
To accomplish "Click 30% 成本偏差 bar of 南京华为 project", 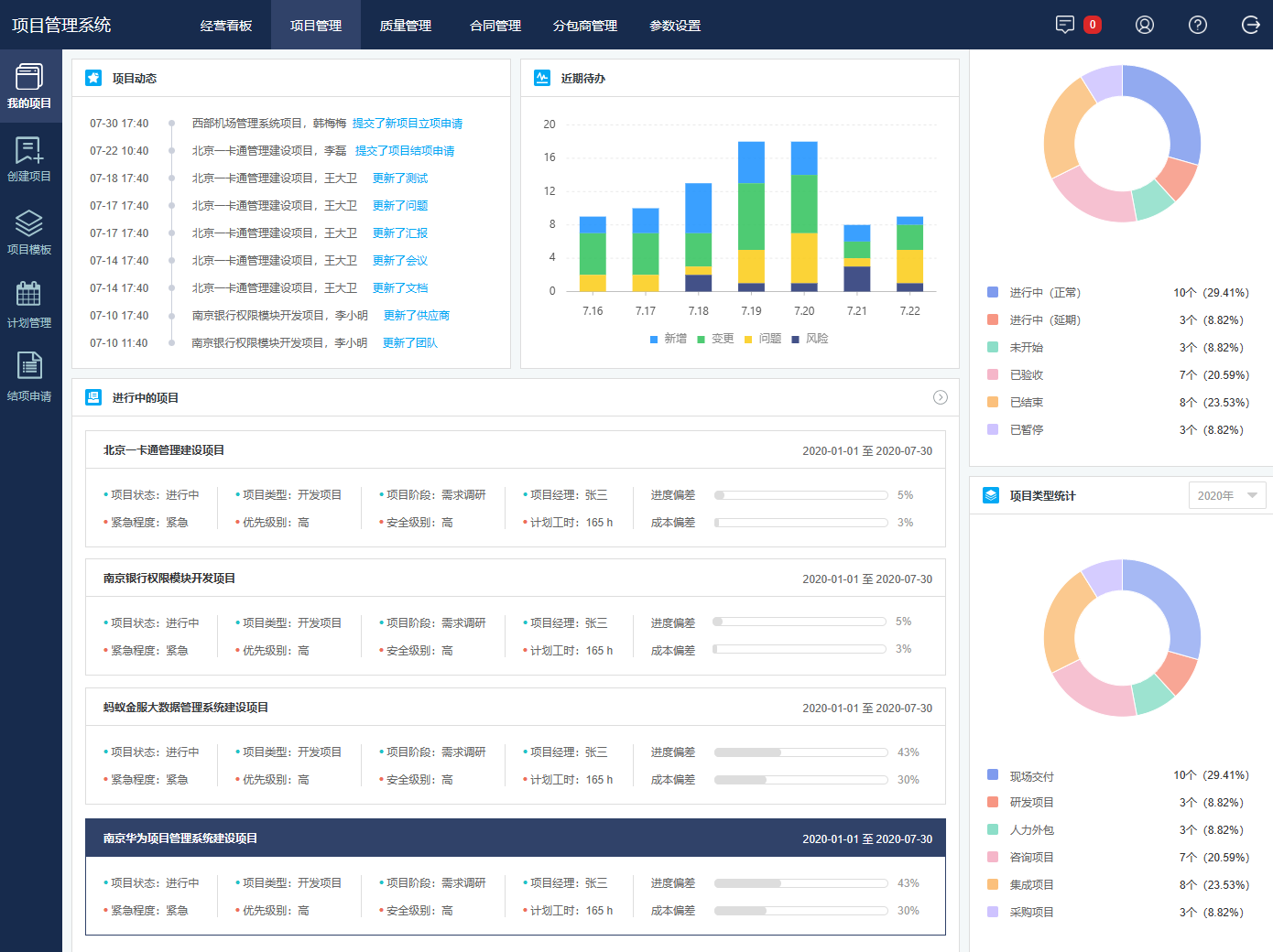I will coord(801,911).
